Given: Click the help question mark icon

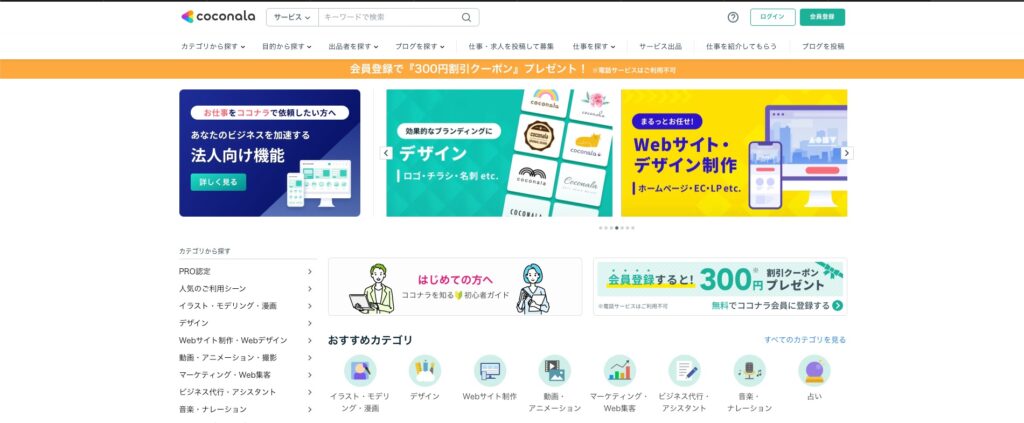Looking at the screenshot, I should click(x=733, y=17).
